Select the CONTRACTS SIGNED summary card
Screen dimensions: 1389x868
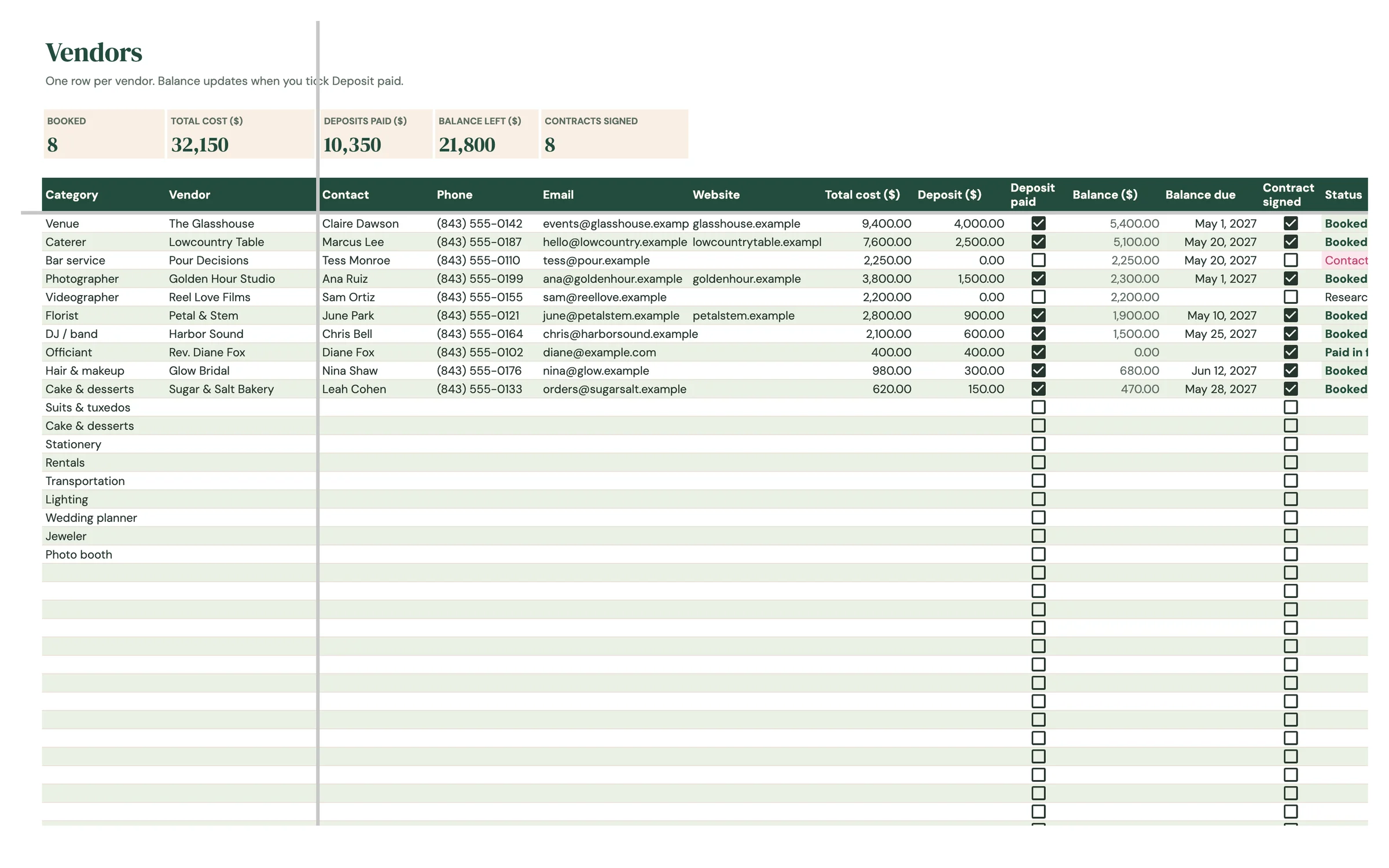pyautogui.click(x=615, y=134)
